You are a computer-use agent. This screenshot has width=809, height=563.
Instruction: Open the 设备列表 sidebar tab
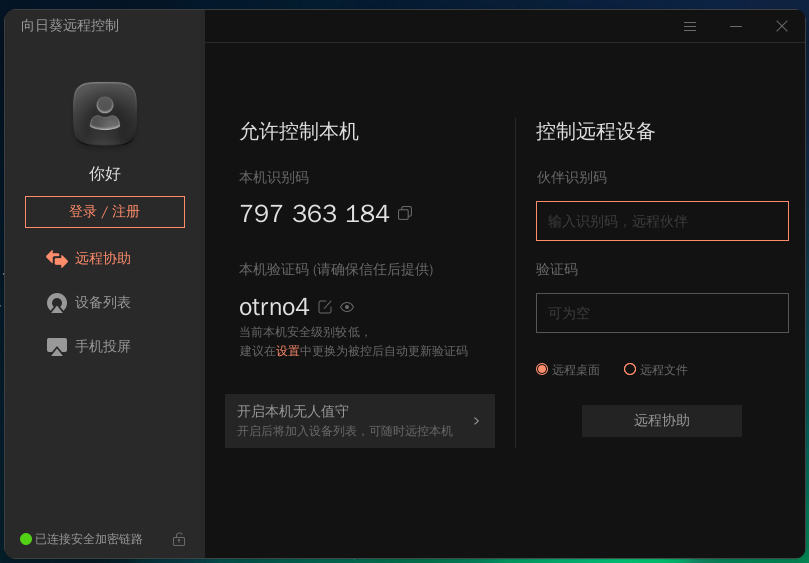pos(88,303)
